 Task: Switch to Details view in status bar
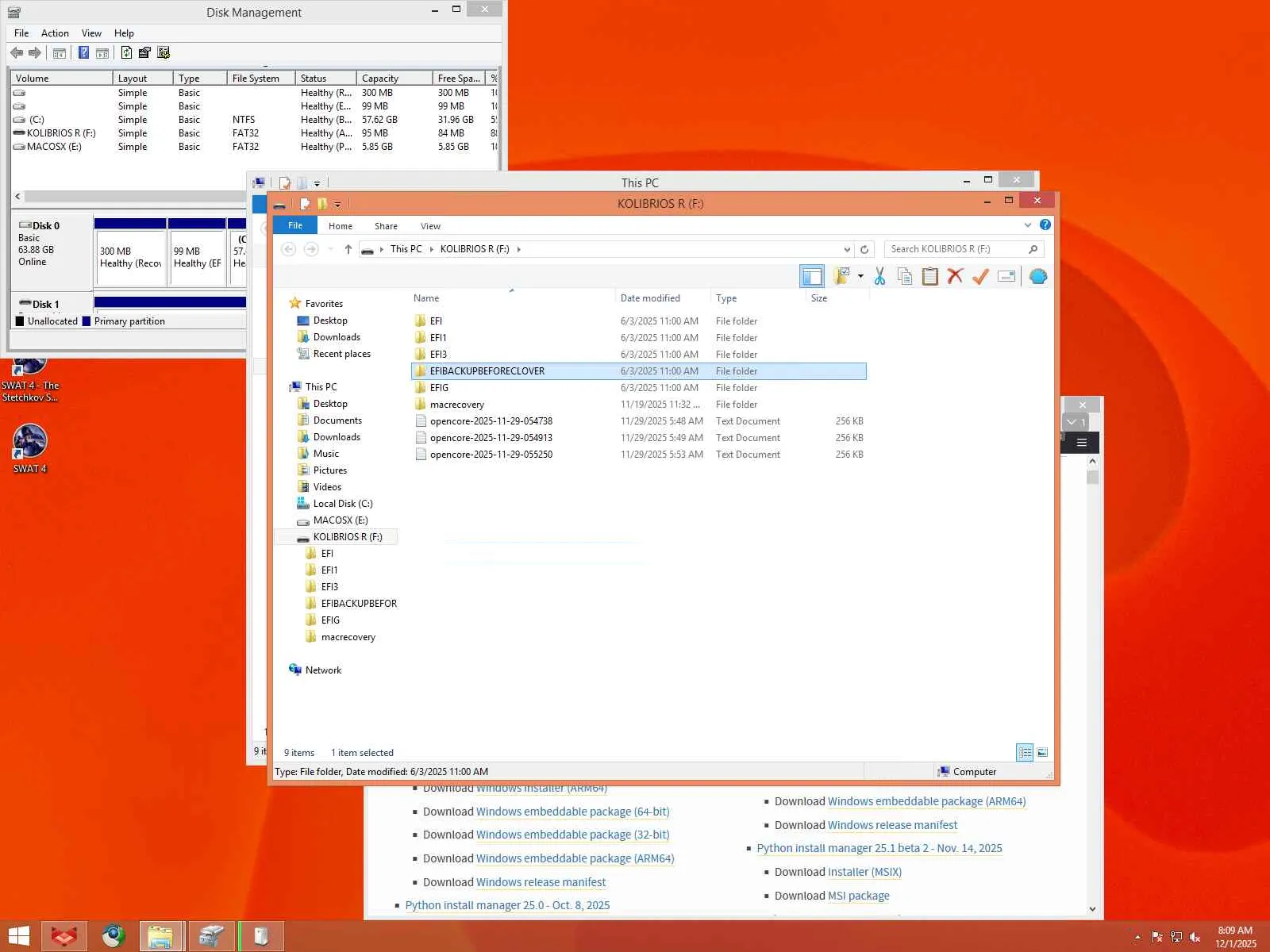[1025, 752]
